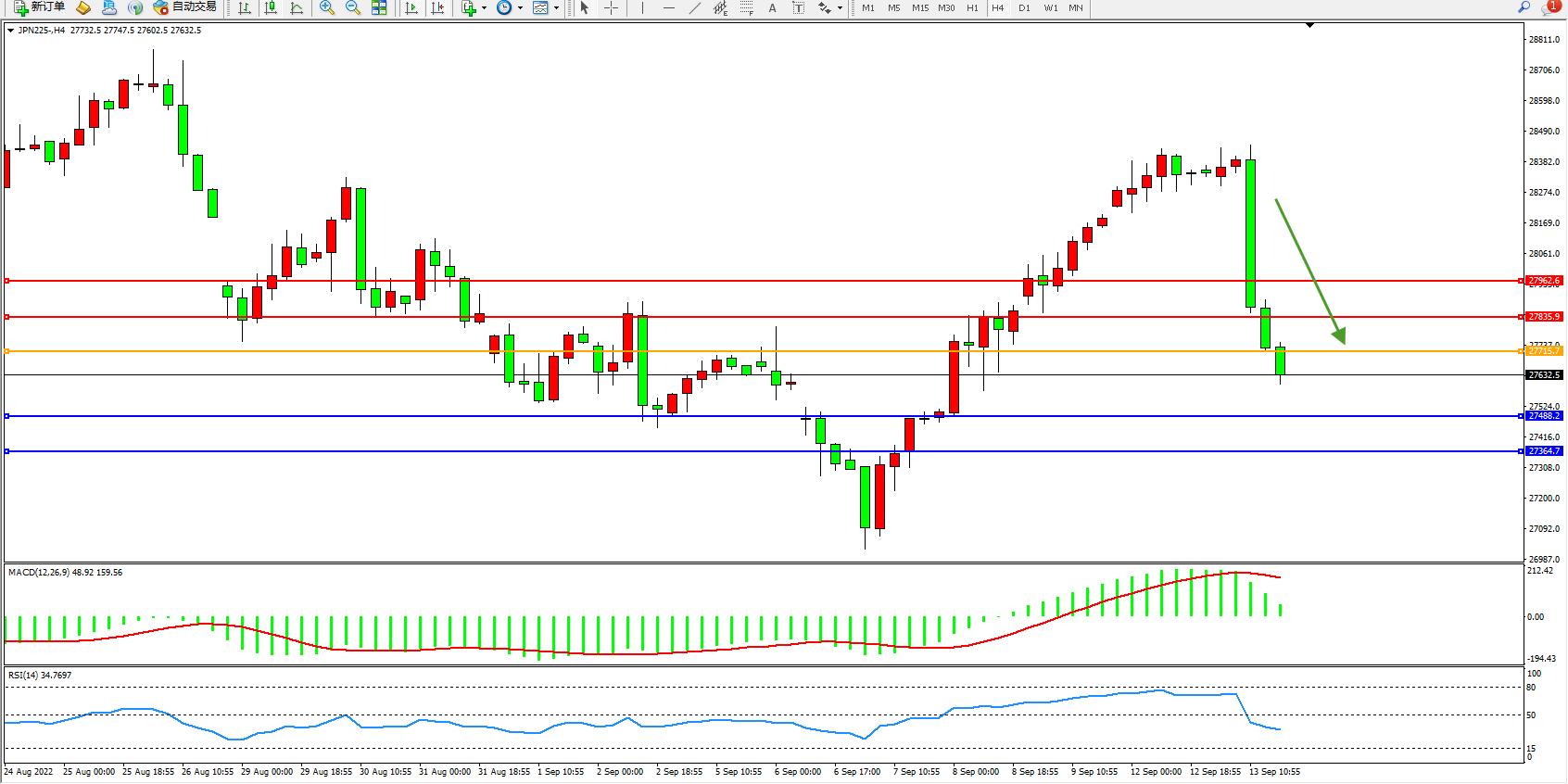Tile chart windows icon
Image resolution: width=1568 pixels, height=784 pixels.
point(379,7)
